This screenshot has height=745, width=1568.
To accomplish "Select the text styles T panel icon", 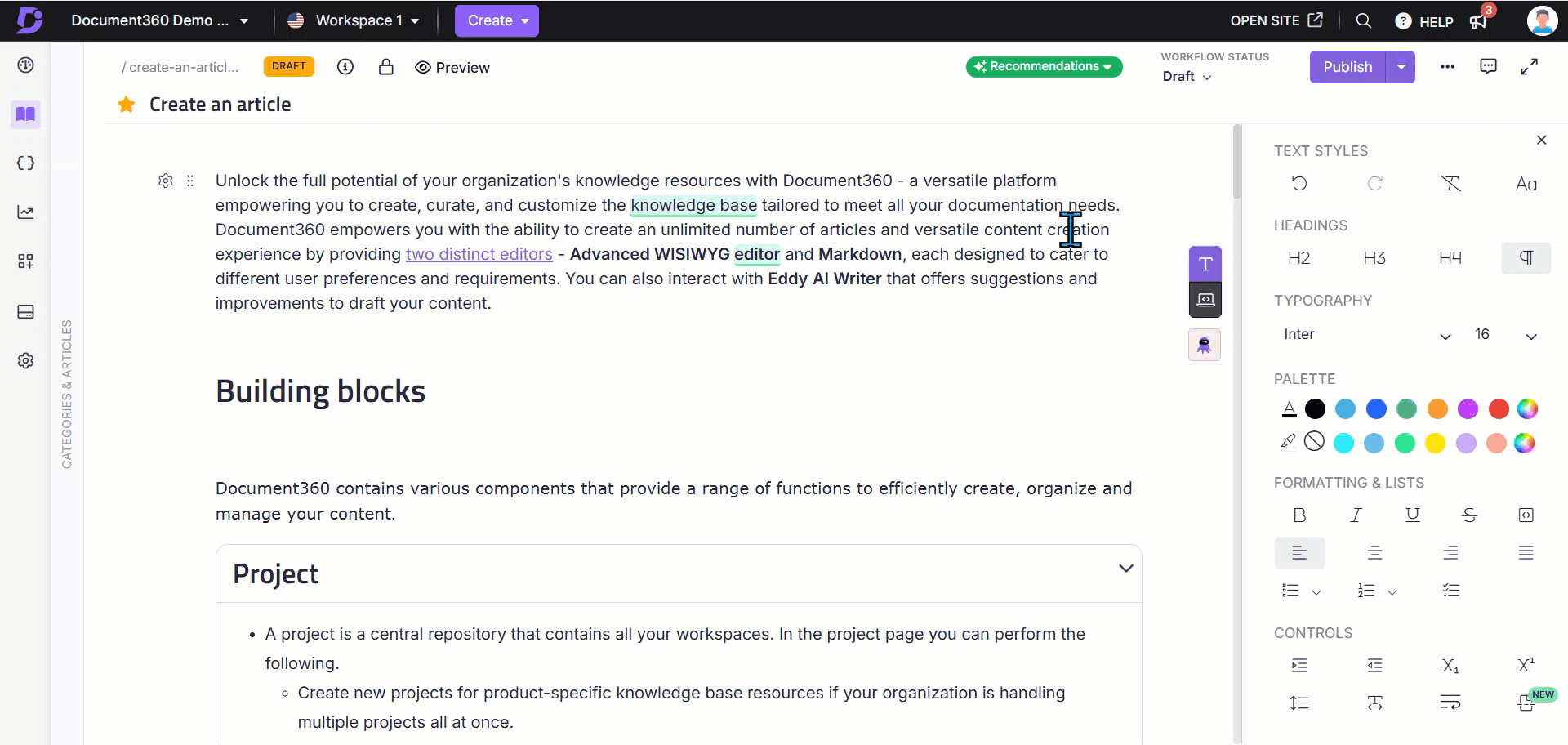I will [1205, 264].
